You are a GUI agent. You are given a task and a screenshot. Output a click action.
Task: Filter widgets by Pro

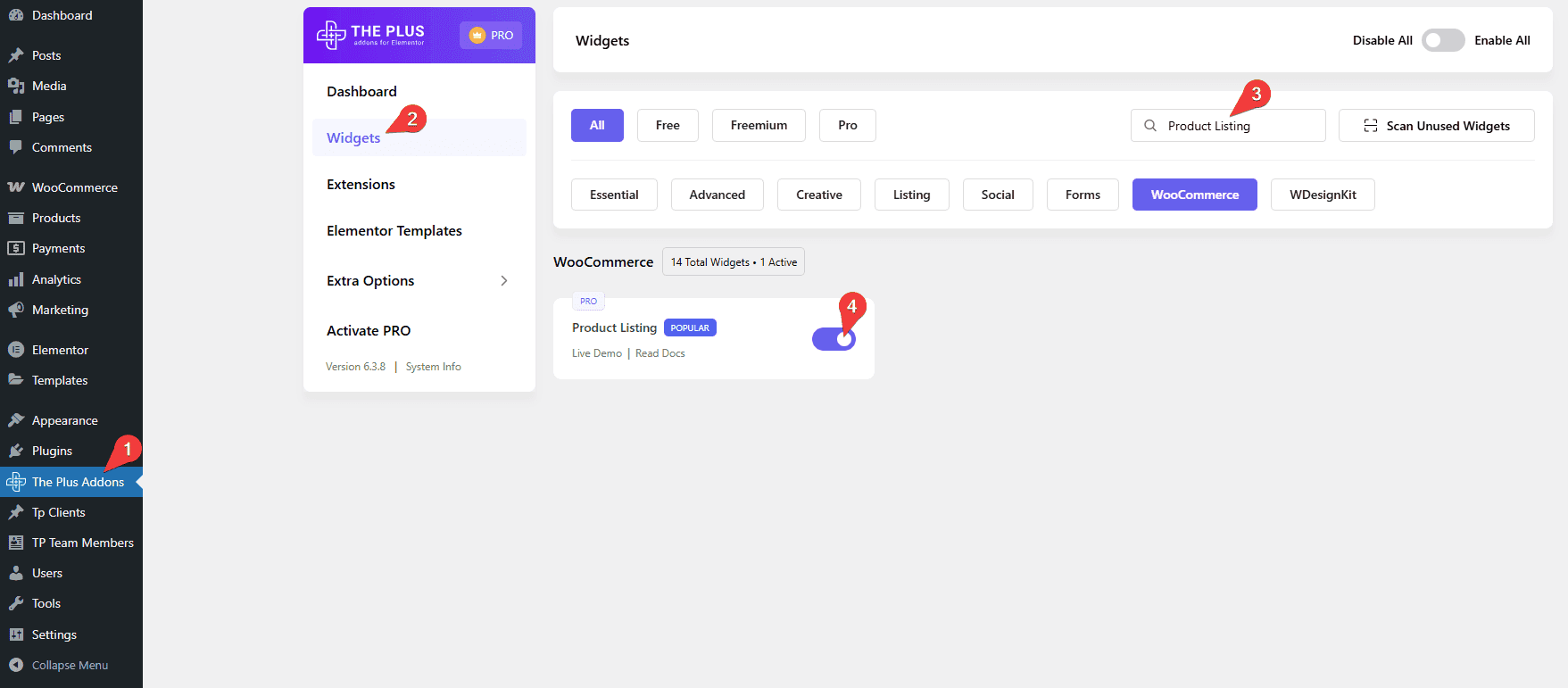pos(848,125)
